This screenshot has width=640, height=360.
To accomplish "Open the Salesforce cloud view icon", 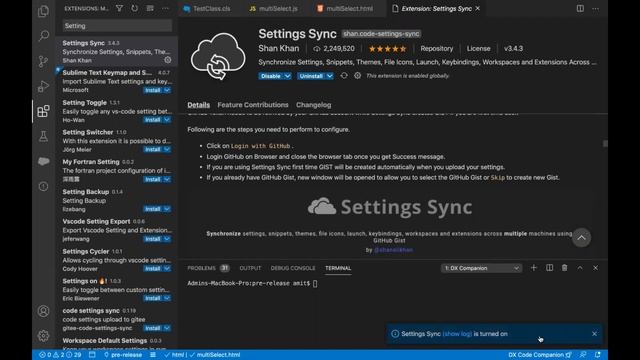I will (43, 161).
